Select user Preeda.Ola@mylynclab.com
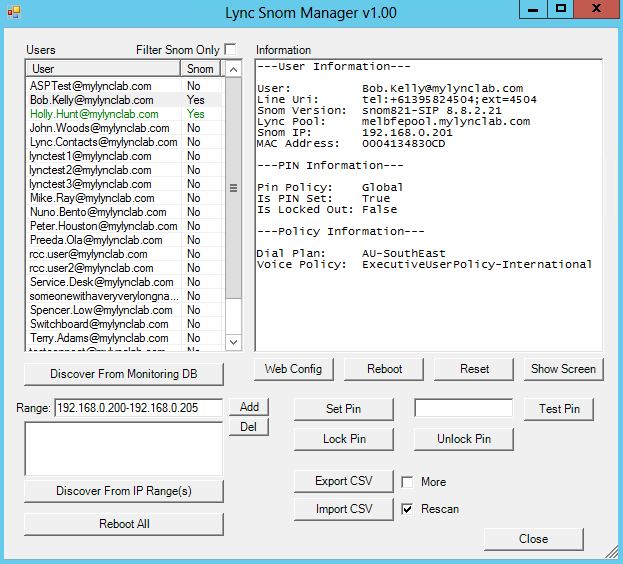The width and height of the screenshot is (623, 564). (x=125, y=240)
